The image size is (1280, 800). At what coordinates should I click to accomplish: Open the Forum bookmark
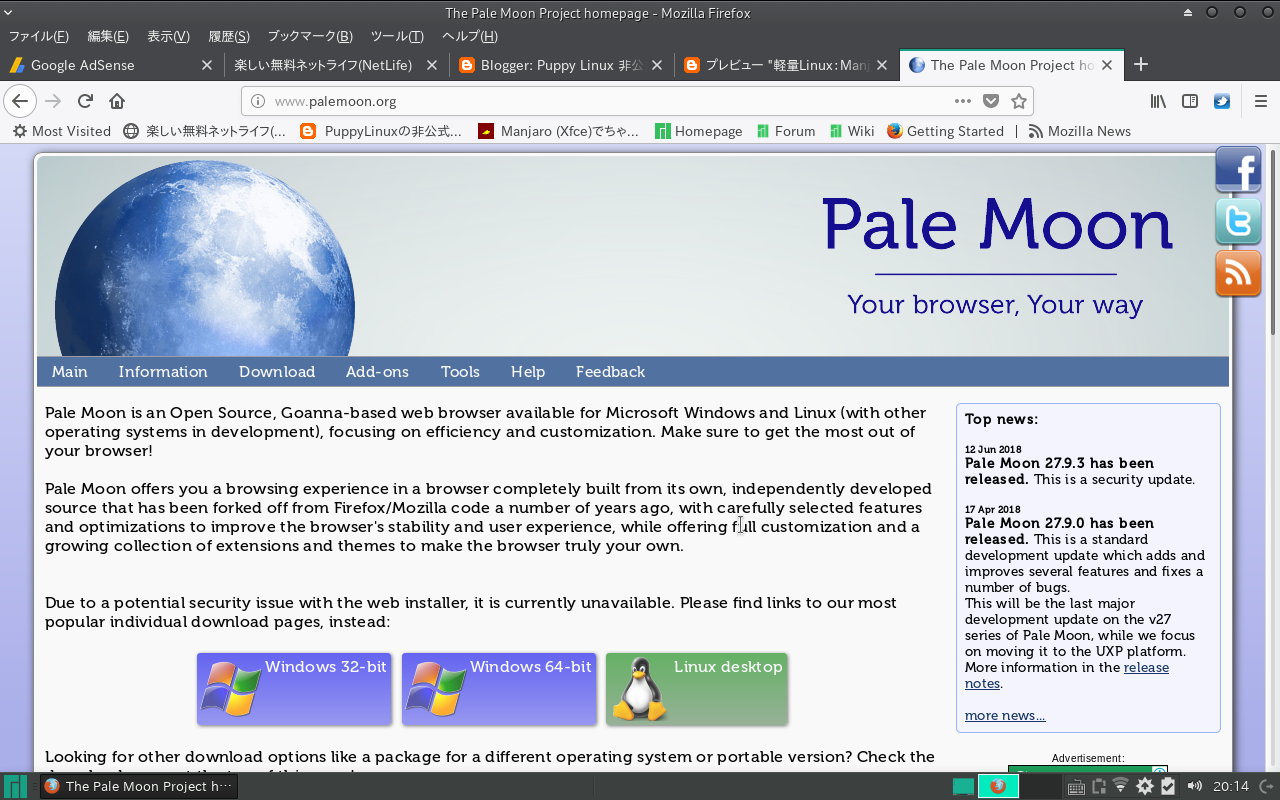tap(786, 131)
